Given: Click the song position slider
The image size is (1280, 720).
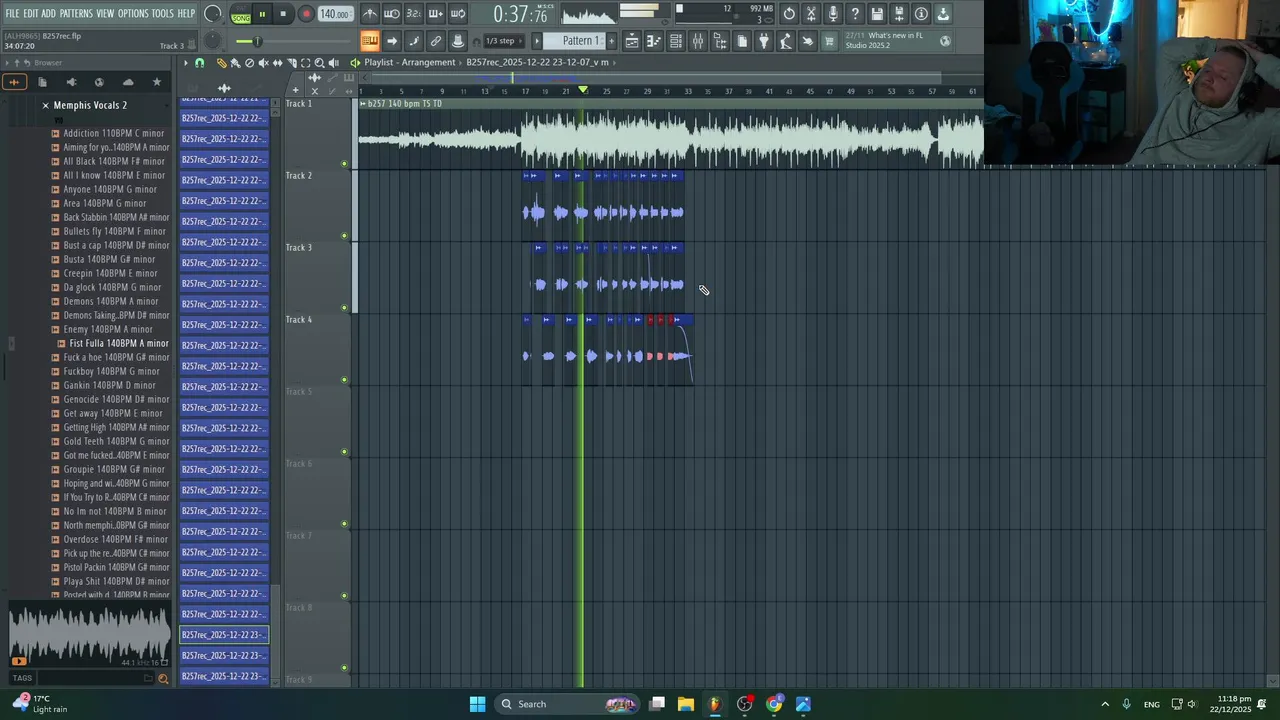Looking at the screenshot, I should click(292, 41).
